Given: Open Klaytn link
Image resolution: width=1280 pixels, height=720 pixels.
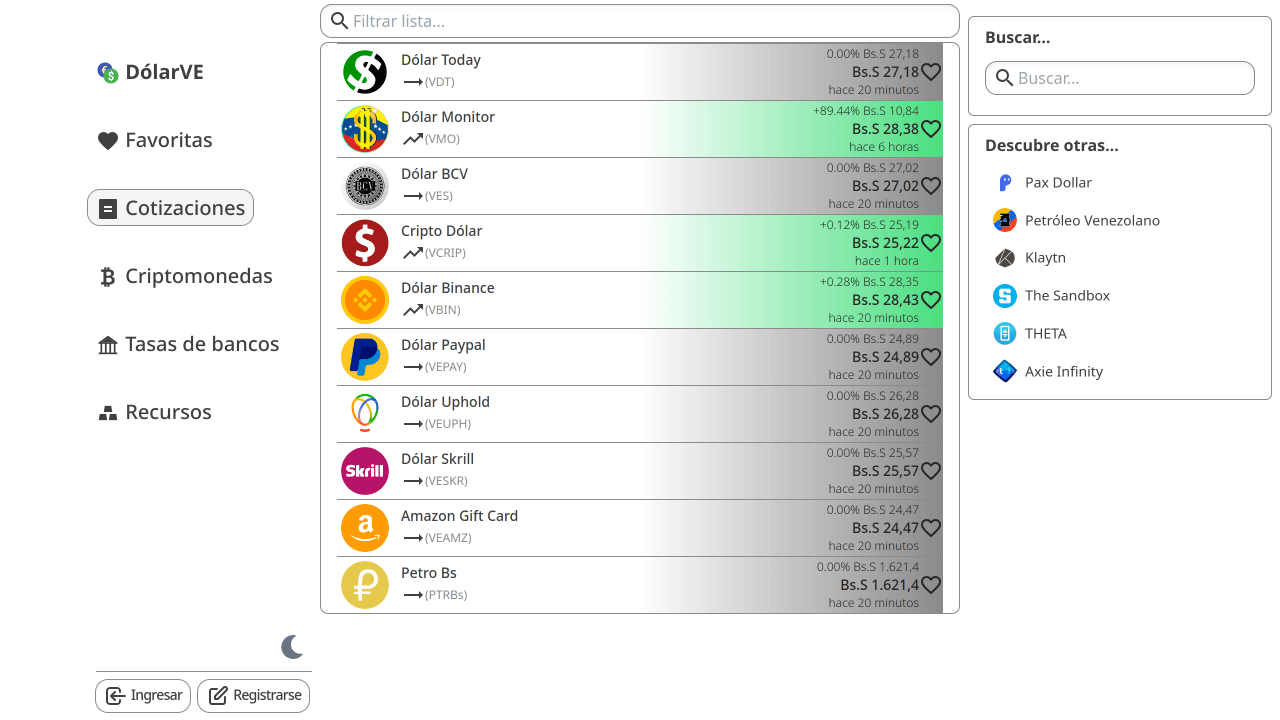Looking at the screenshot, I should 1045,258.
